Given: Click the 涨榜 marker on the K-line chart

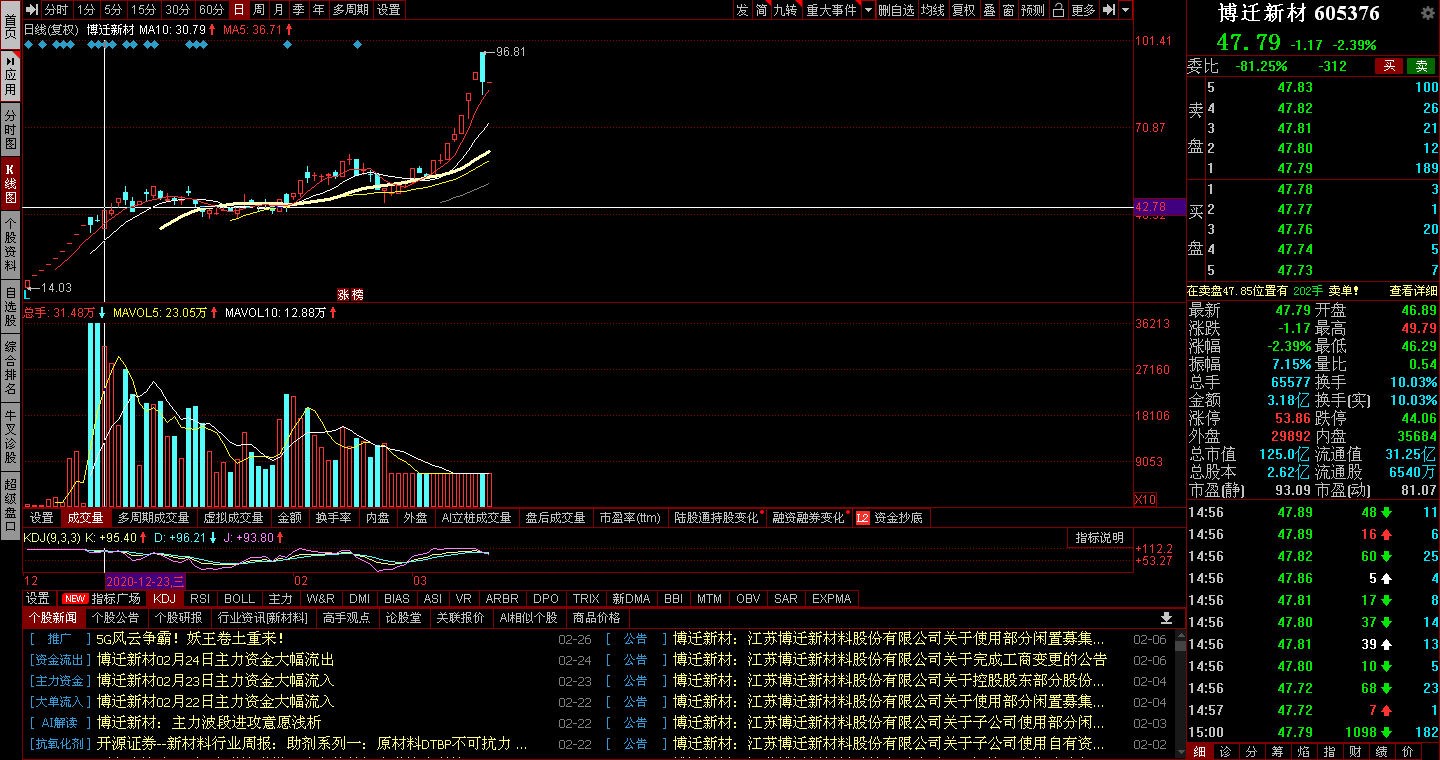Looking at the screenshot, I should 350,295.
